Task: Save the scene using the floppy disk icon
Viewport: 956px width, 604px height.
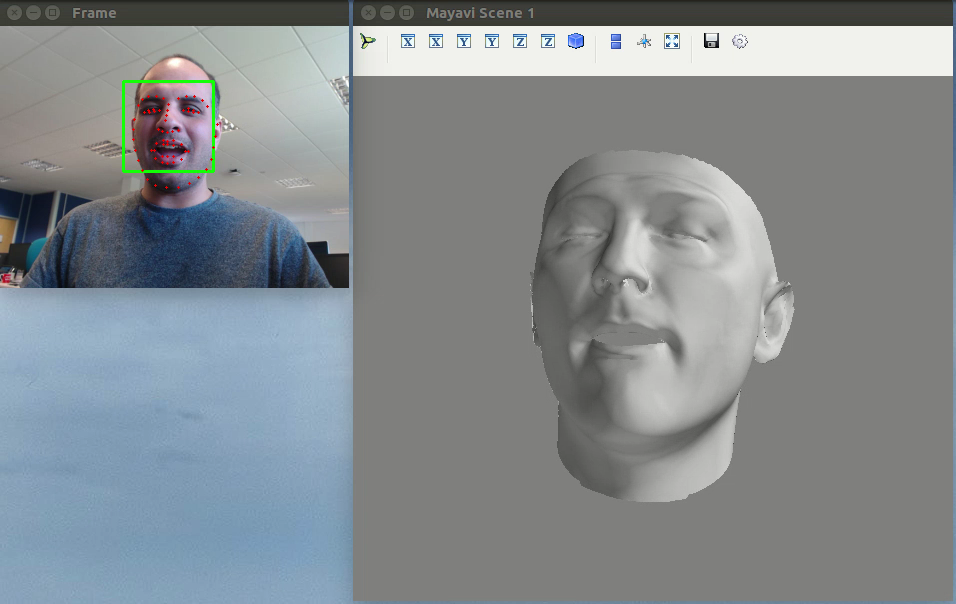Action: click(x=712, y=41)
